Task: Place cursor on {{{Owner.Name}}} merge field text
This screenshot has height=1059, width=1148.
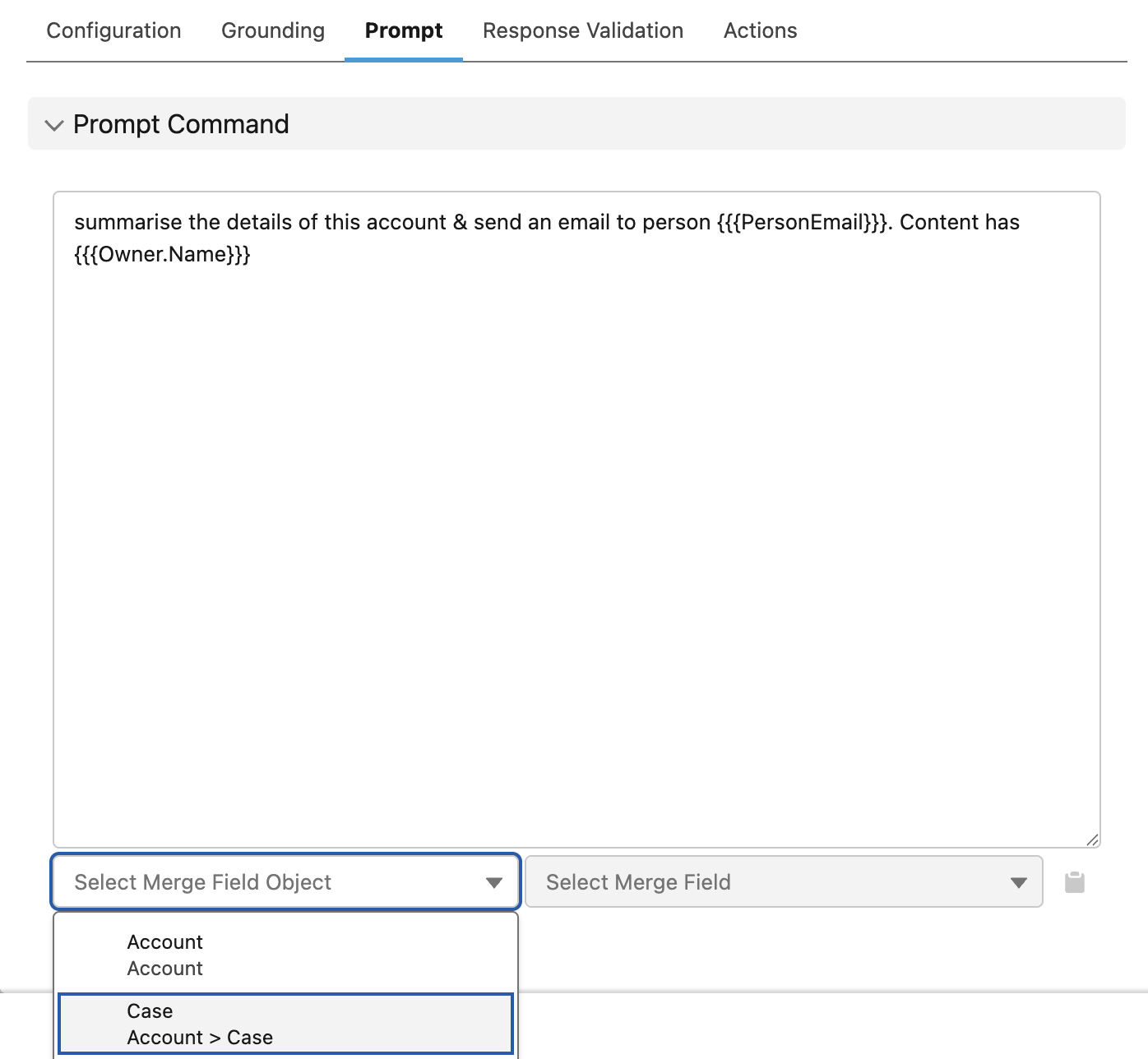Action: 162,255
